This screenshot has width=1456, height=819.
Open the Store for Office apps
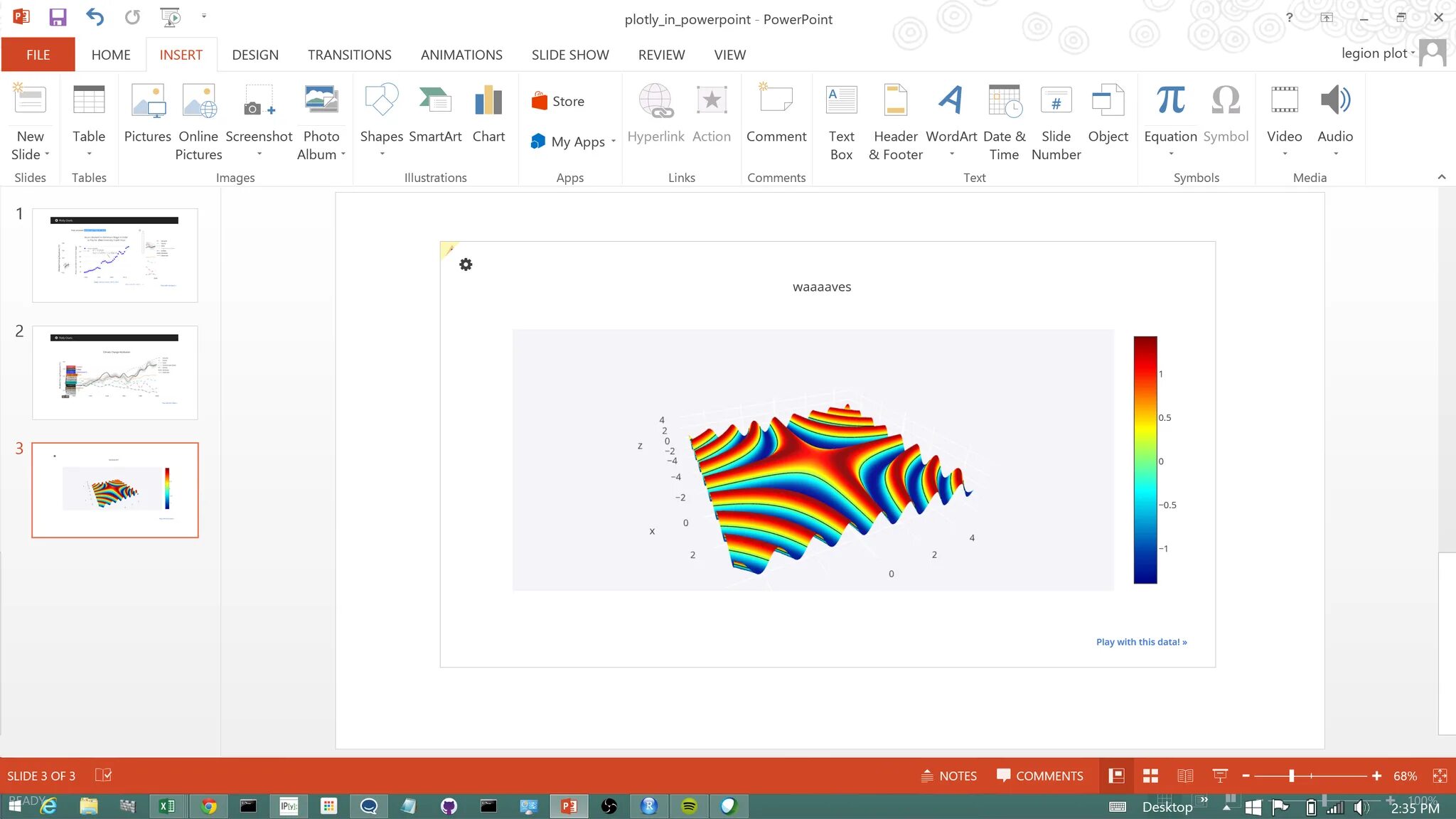[x=558, y=101]
